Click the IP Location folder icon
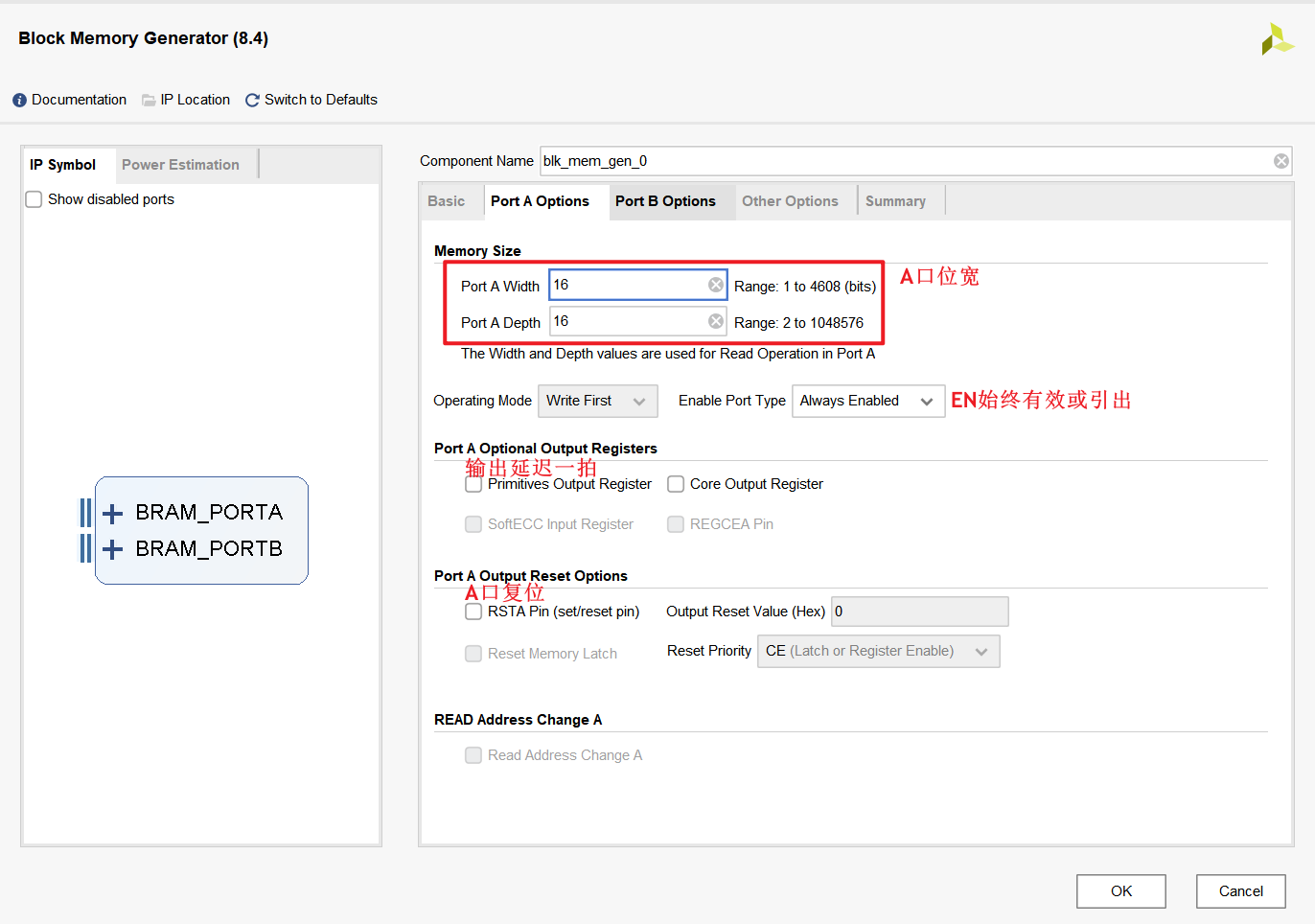Screen dimensions: 1315x924 [149, 101]
